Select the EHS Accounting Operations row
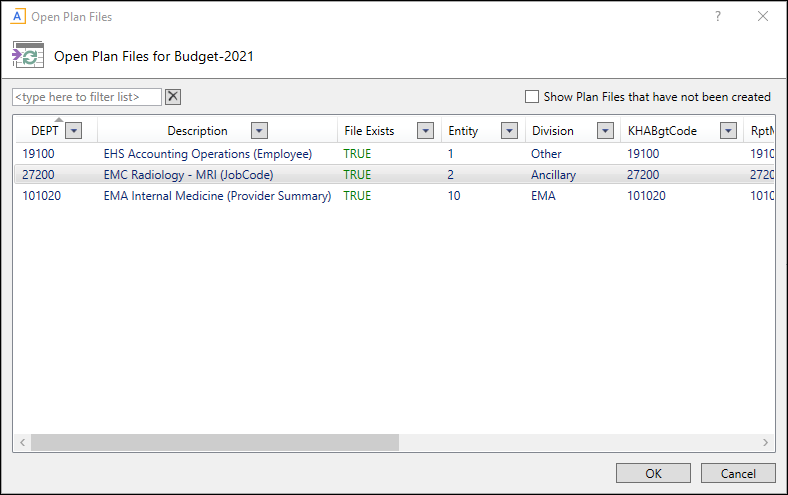788x495 pixels. coord(208,154)
